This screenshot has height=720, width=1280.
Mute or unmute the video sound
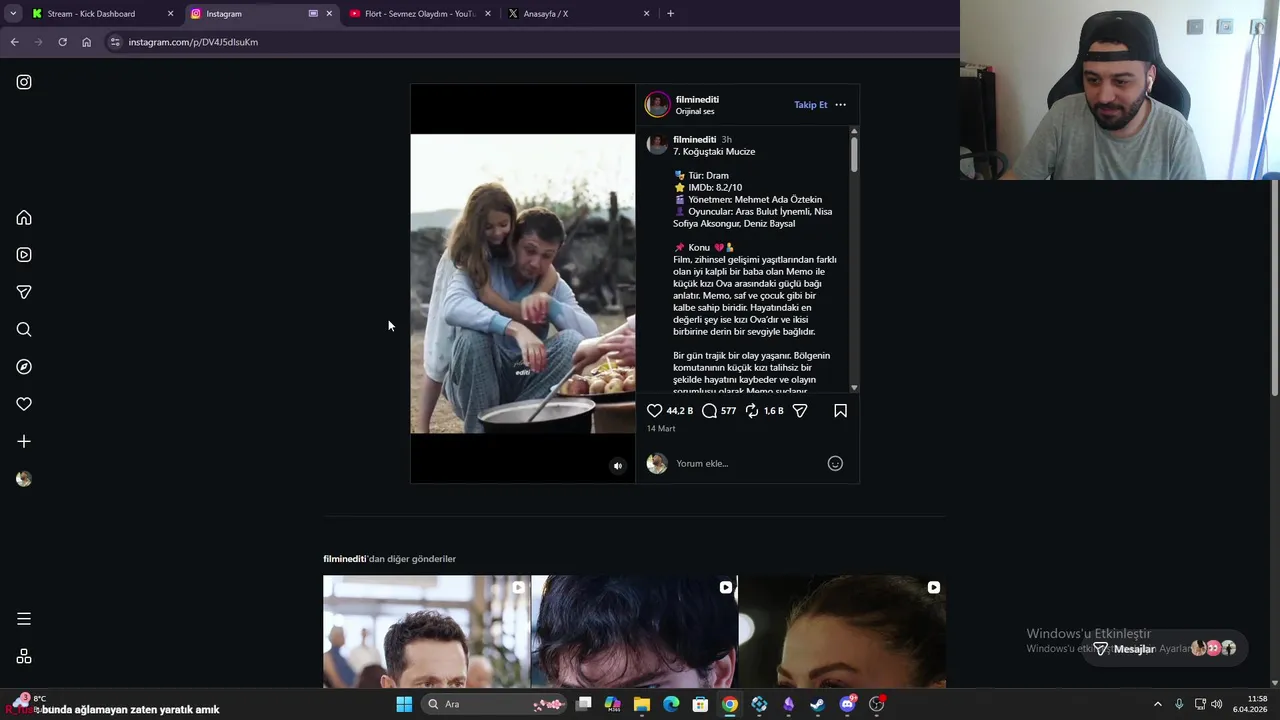(617, 466)
